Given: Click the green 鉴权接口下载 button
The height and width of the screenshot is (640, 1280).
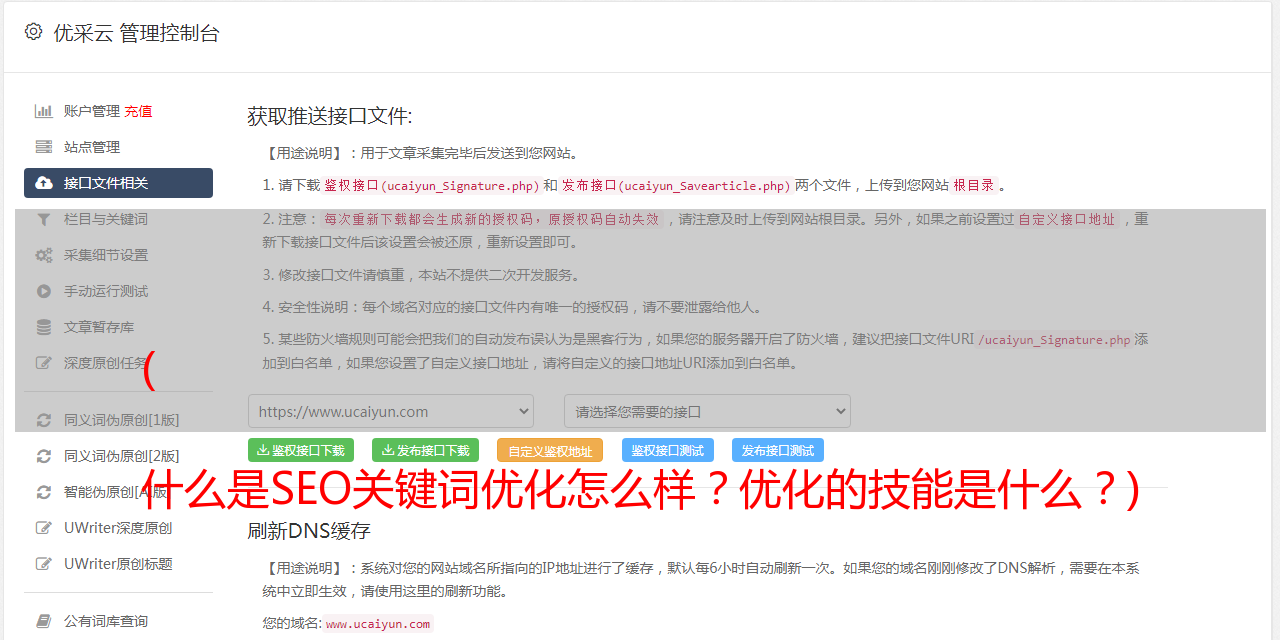Looking at the screenshot, I should 301,450.
